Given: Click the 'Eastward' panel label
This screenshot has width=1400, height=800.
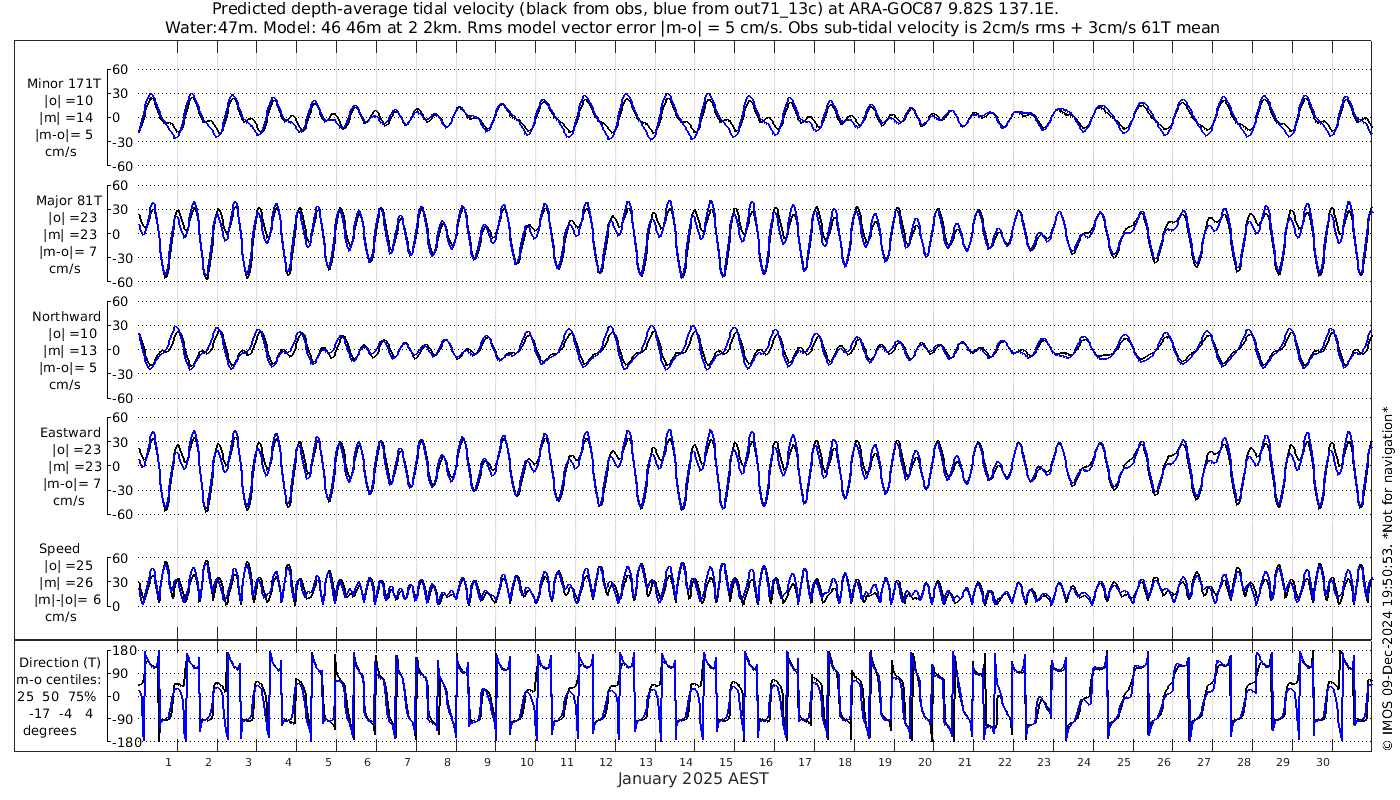Looking at the screenshot, I should tap(70, 433).
